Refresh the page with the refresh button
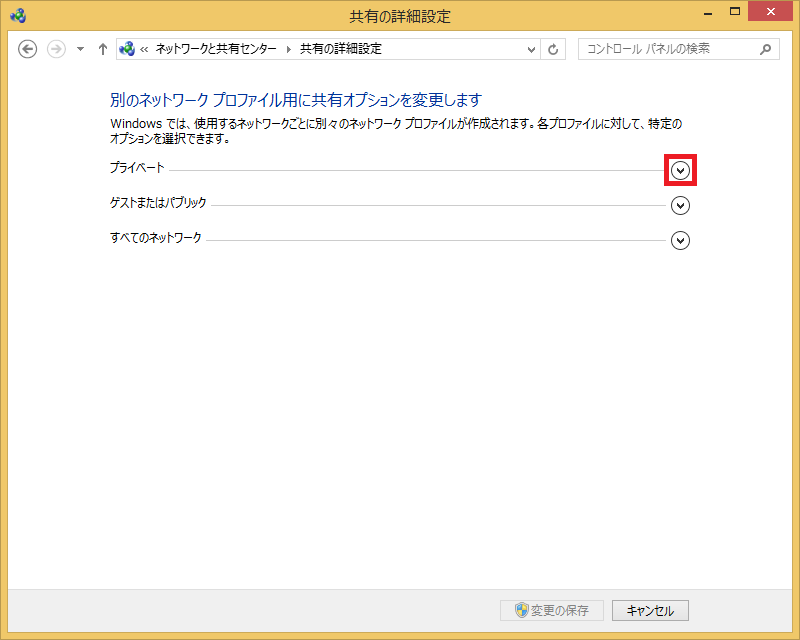This screenshot has height=640, width=800. tap(554, 49)
